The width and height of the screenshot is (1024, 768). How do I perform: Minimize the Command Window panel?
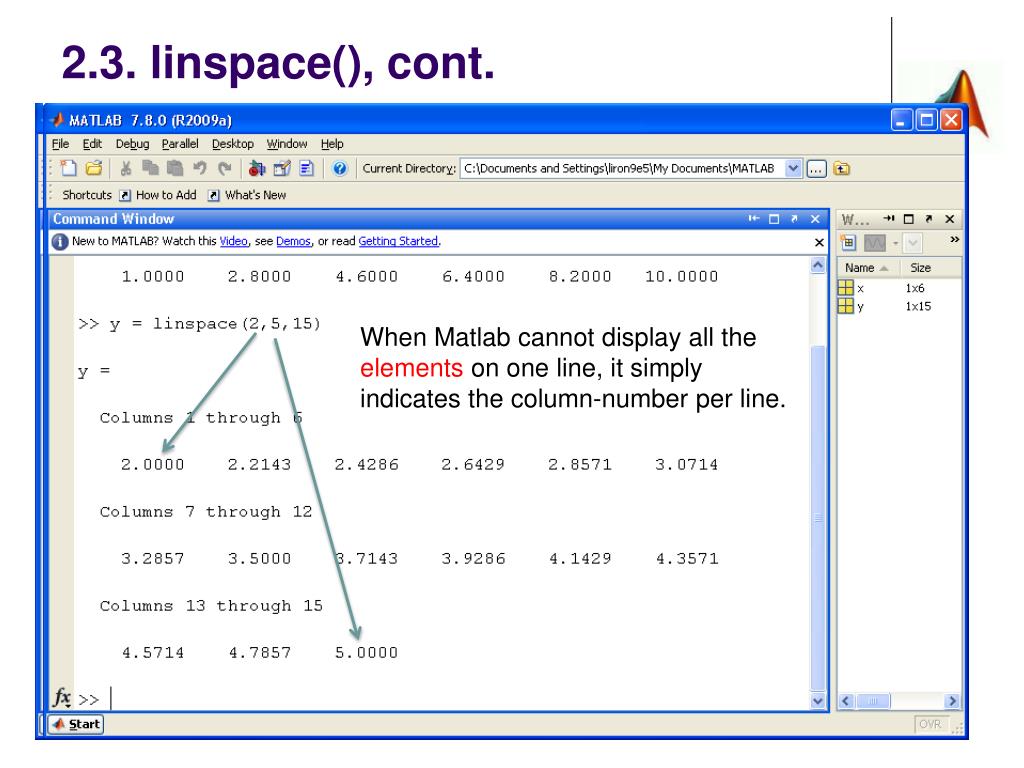click(x=754, y=219)
